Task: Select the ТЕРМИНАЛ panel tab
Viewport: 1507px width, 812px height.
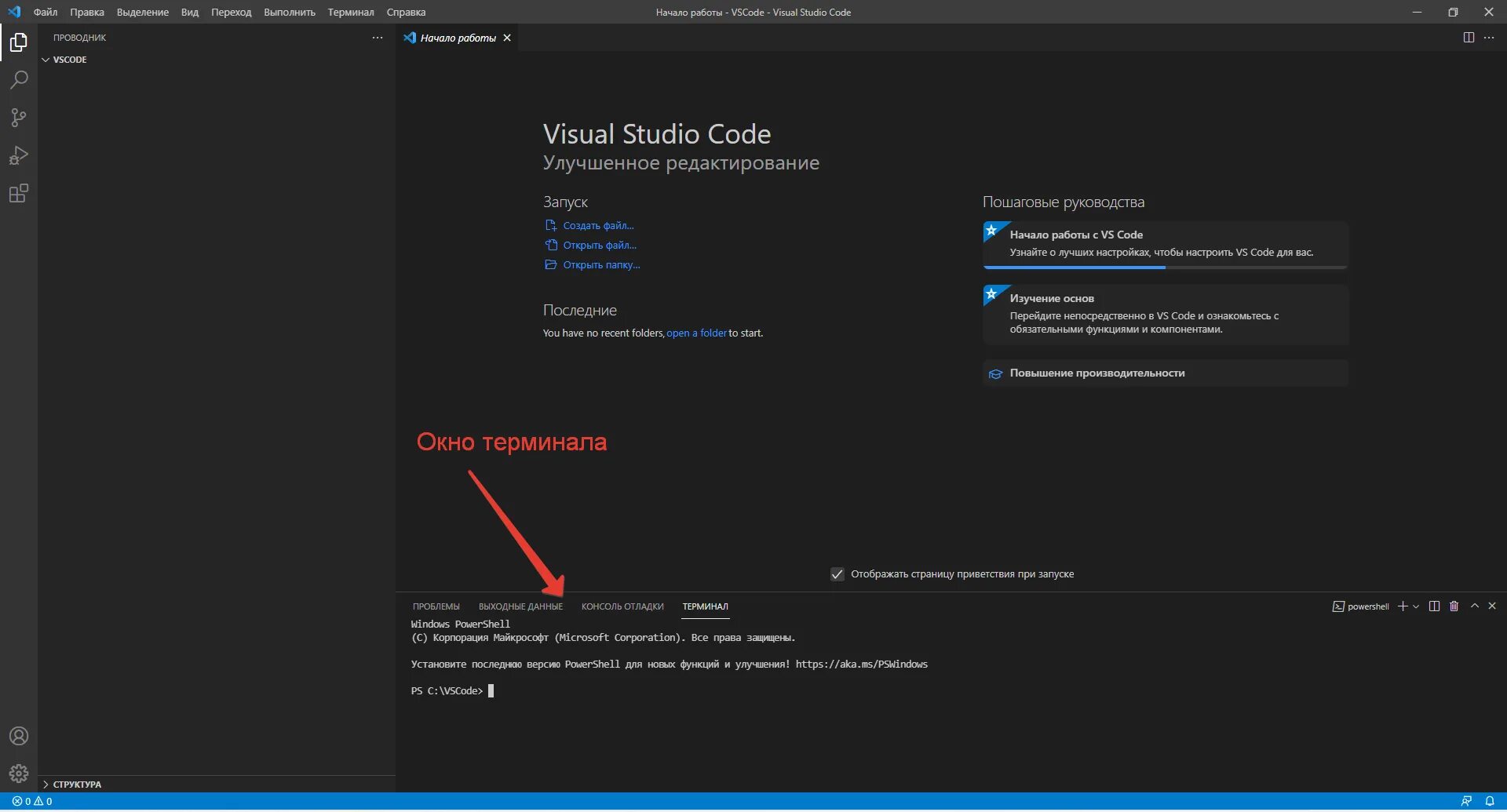Action: click(705, 606)
